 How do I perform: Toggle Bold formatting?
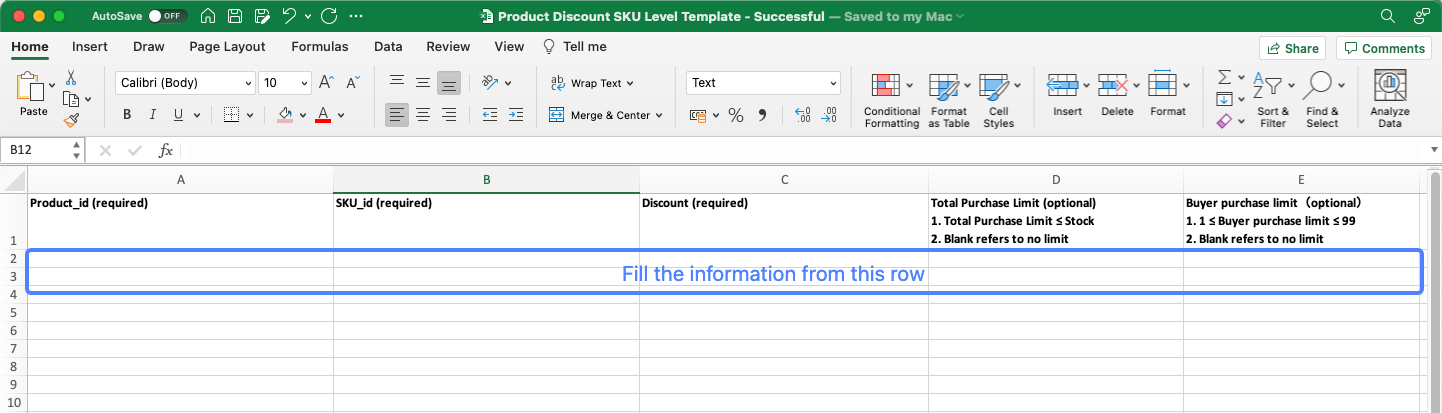pos(127,115)
